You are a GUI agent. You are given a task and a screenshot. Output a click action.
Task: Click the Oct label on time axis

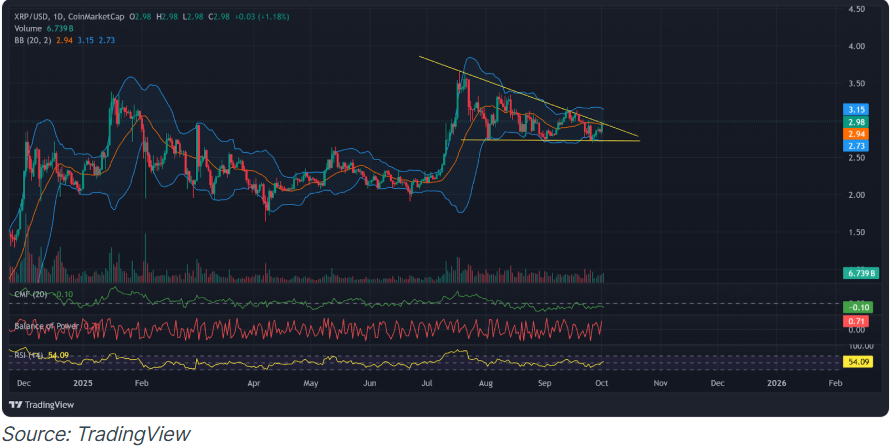pyautogui.click(x=601, y=384)
